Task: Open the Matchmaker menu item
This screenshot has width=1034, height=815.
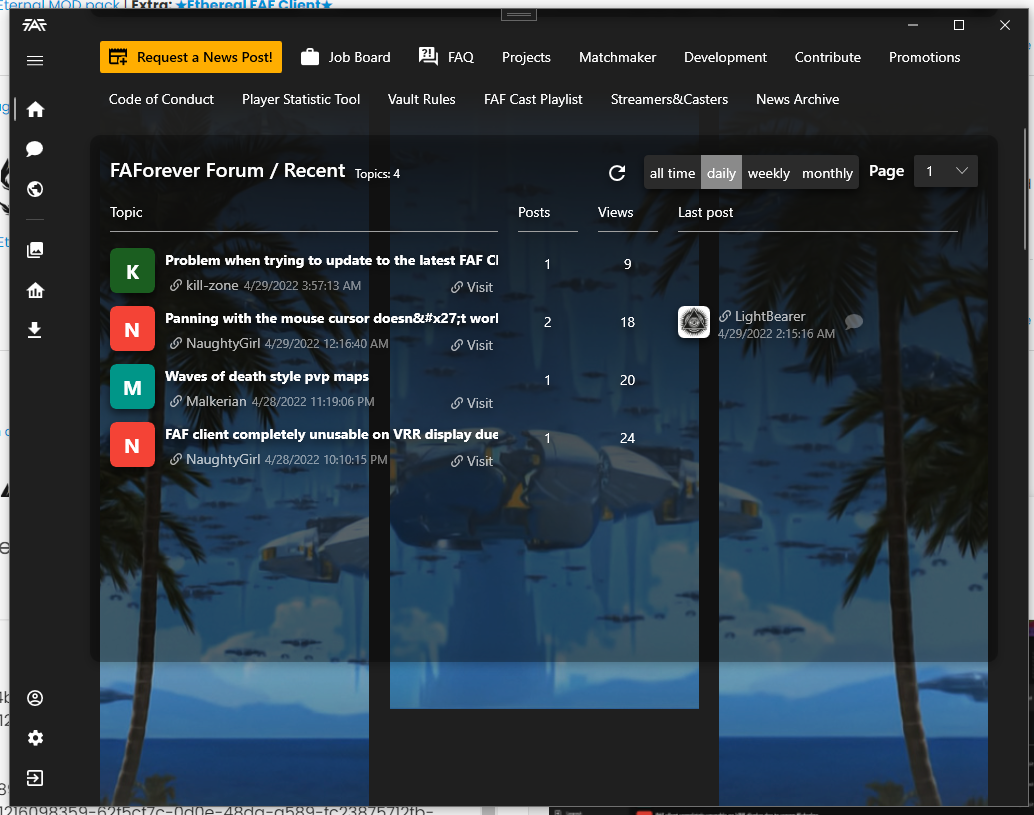Action: coord(617,57)
